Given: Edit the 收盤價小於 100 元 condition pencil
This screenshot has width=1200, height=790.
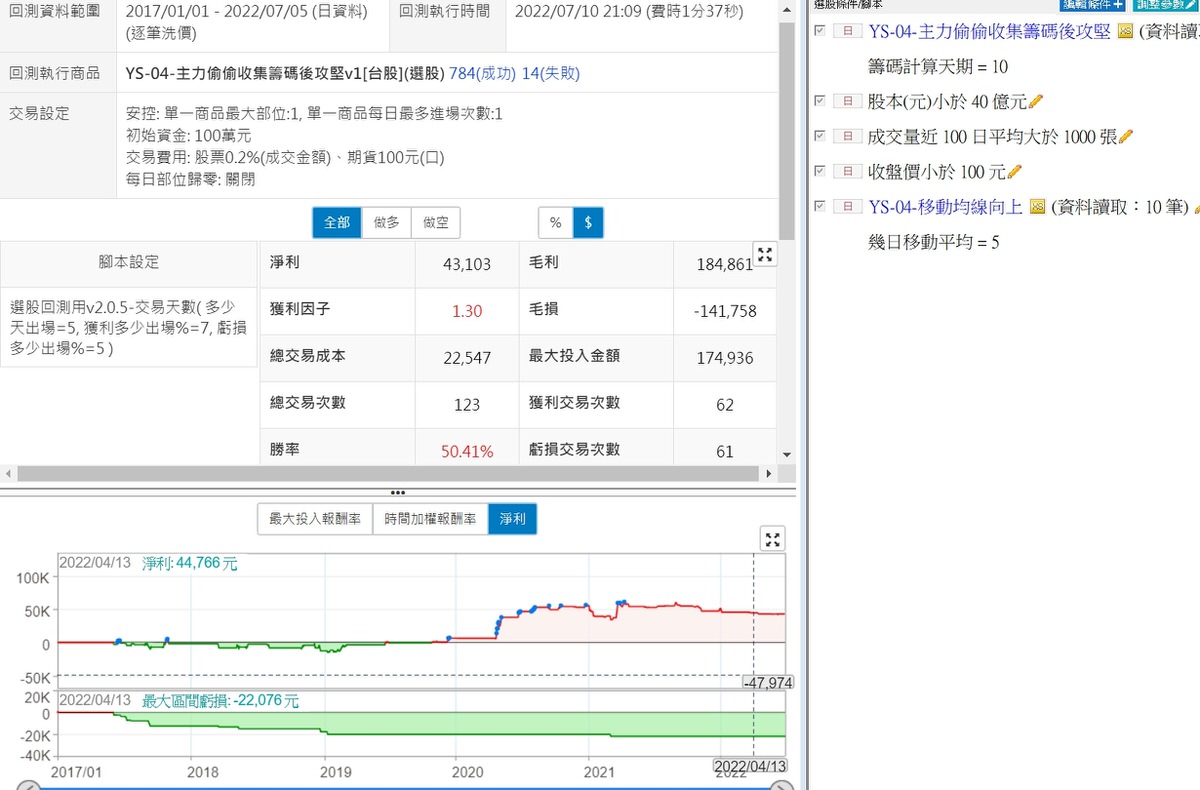Looking at the screenshot, I should click(x=1015, y=171).
